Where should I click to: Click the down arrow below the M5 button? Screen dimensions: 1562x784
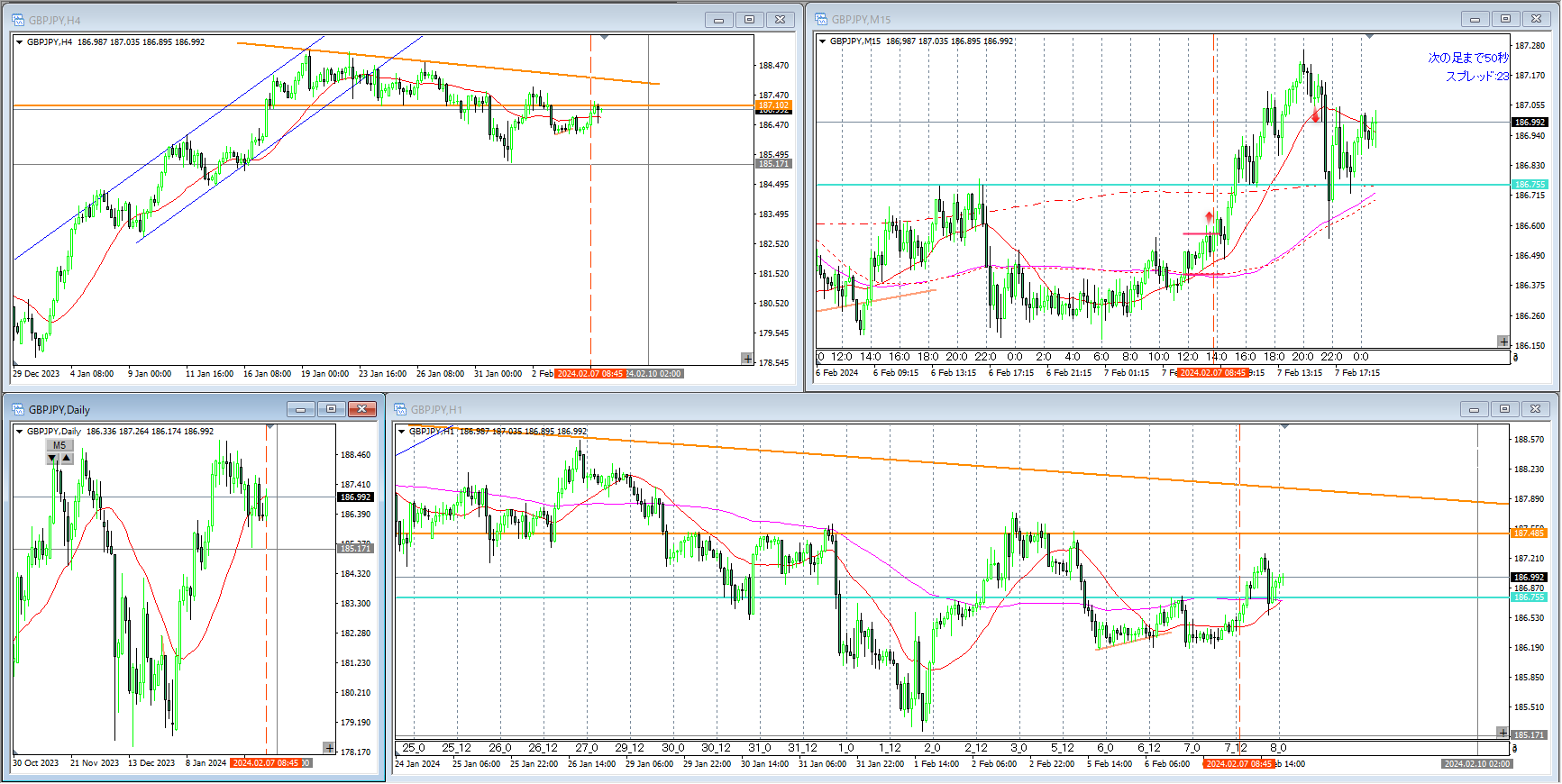[x=52, y=459]
